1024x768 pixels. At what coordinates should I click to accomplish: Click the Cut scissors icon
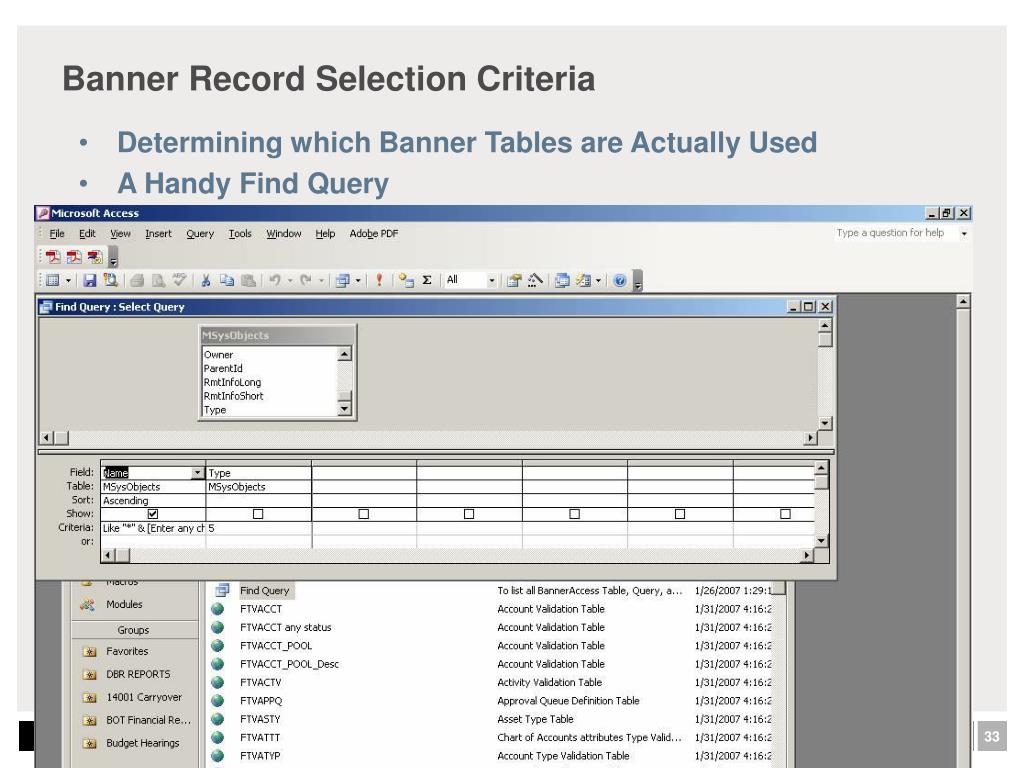point(205,280)
